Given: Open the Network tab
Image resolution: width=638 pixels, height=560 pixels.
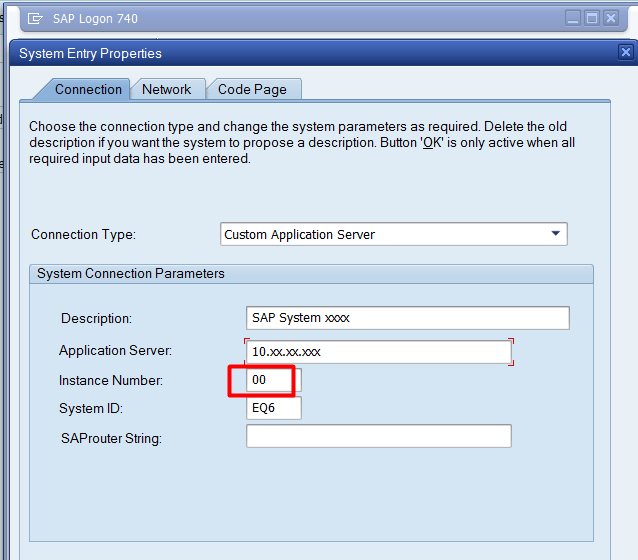Looking at the screenshot, I should pyautogui.click(x=166, y=89).
